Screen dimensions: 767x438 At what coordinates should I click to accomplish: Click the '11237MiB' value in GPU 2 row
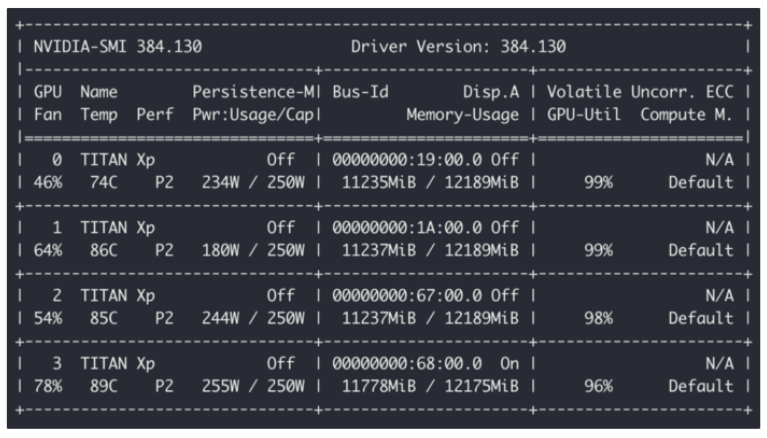click(x=379, y=319)
